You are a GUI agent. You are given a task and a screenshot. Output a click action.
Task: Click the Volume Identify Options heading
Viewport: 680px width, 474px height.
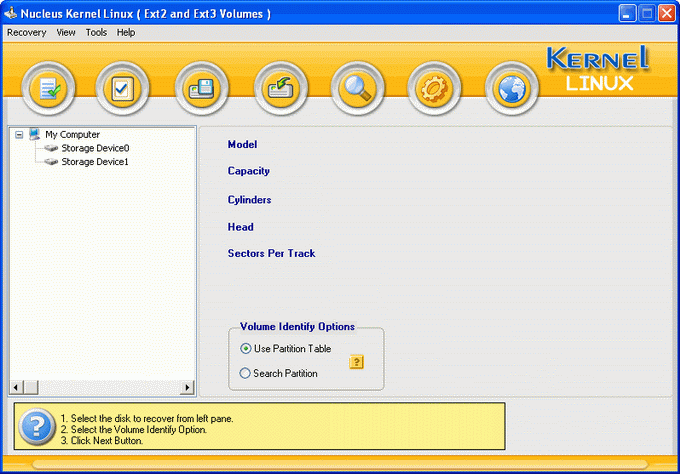298,327
